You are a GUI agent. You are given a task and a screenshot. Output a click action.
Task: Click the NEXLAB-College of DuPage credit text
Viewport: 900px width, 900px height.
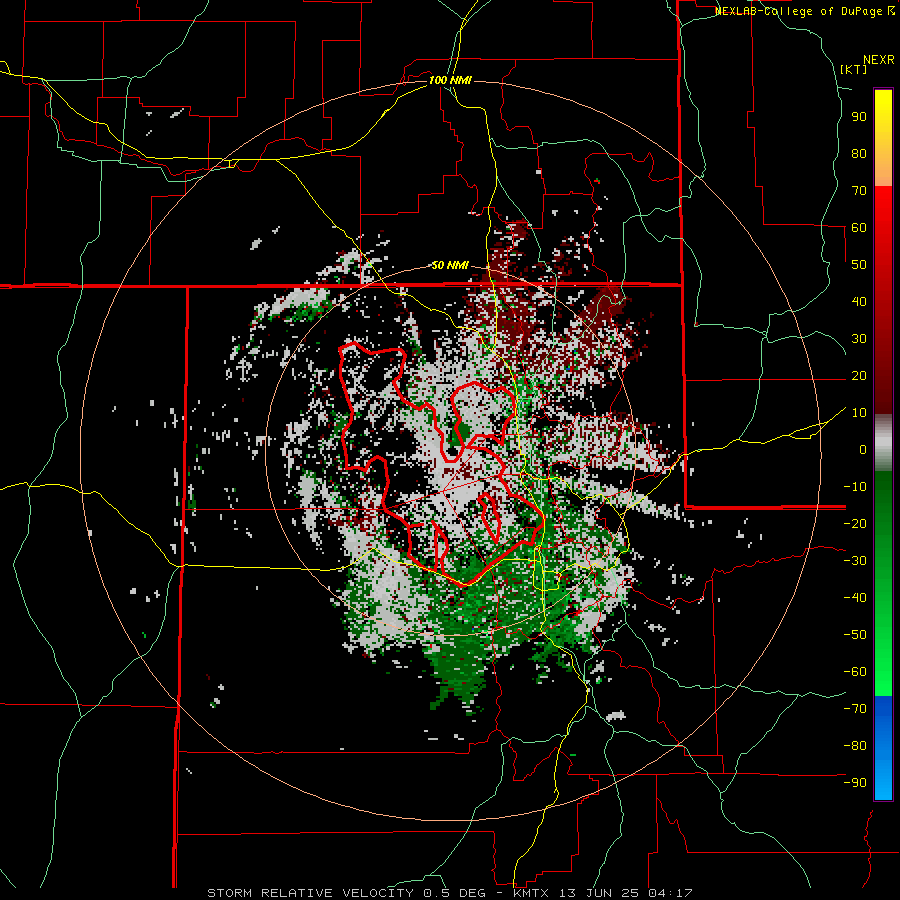pos(805,11)
